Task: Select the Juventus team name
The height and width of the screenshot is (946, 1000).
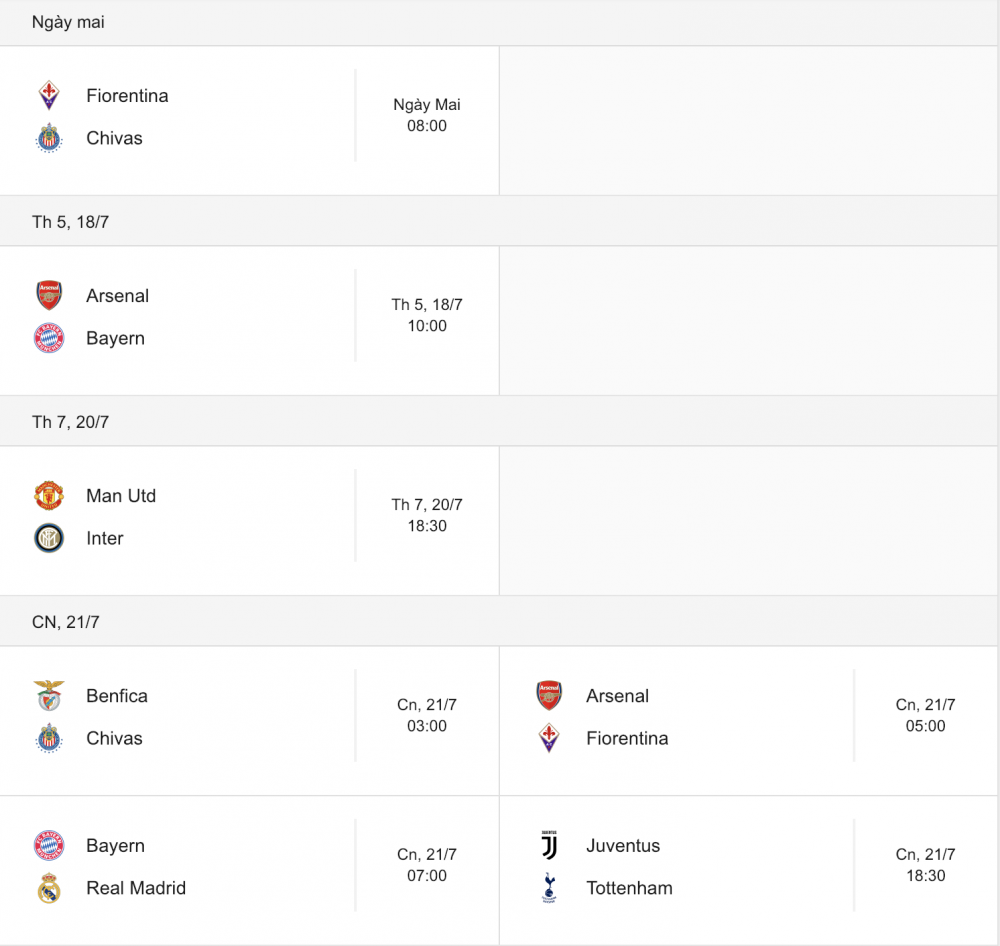Action: [x=623, y=846]
